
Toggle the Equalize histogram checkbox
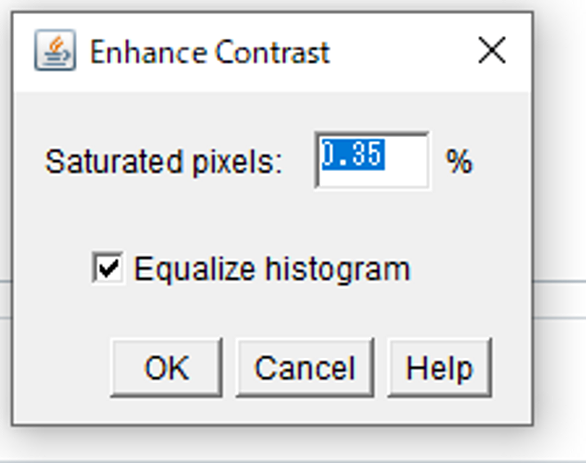tap(108, 268)
